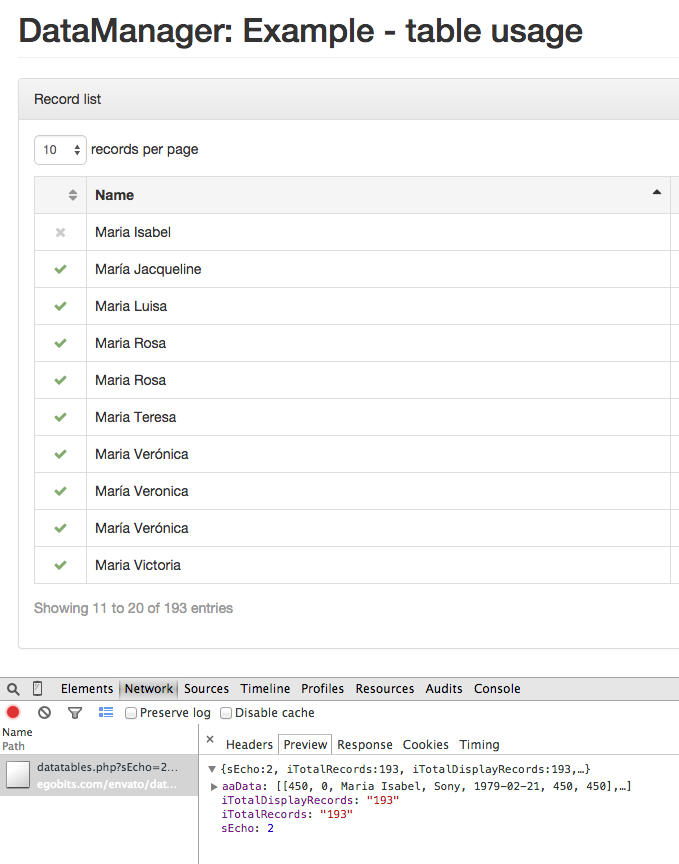Image resolution: width=679 pixels, height=864 pixels.
Task: Enable the Preserve log checkbox
Action: (x=131, y=713)
